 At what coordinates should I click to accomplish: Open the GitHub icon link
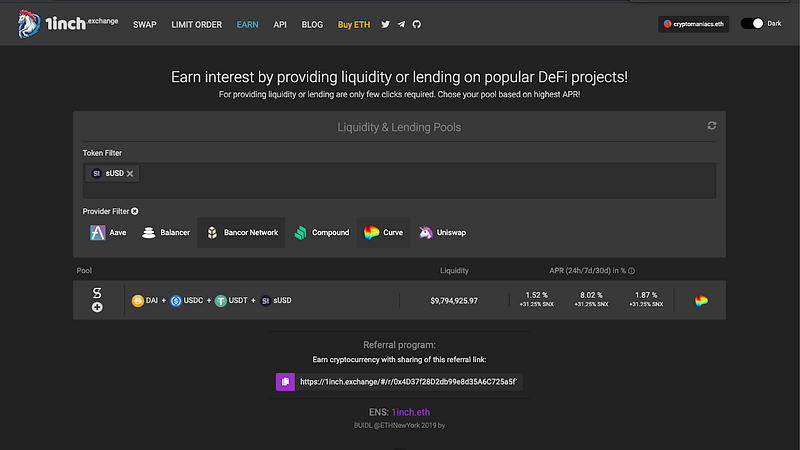tap(416, 24)
